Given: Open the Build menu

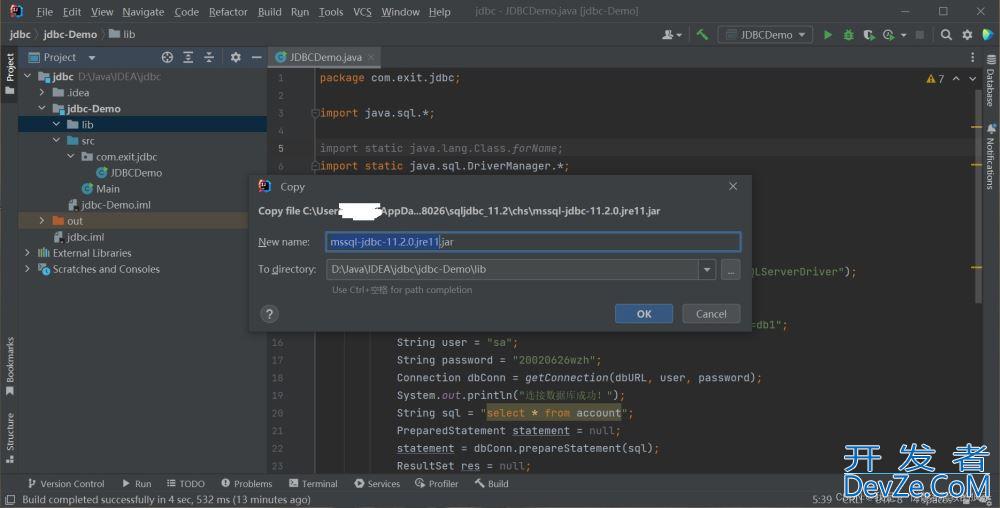Looking at the screenshot, I should (270, 11).
